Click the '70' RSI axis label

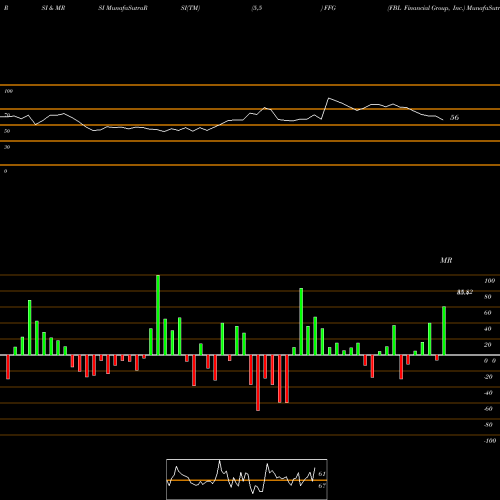[x=7, y=115]
